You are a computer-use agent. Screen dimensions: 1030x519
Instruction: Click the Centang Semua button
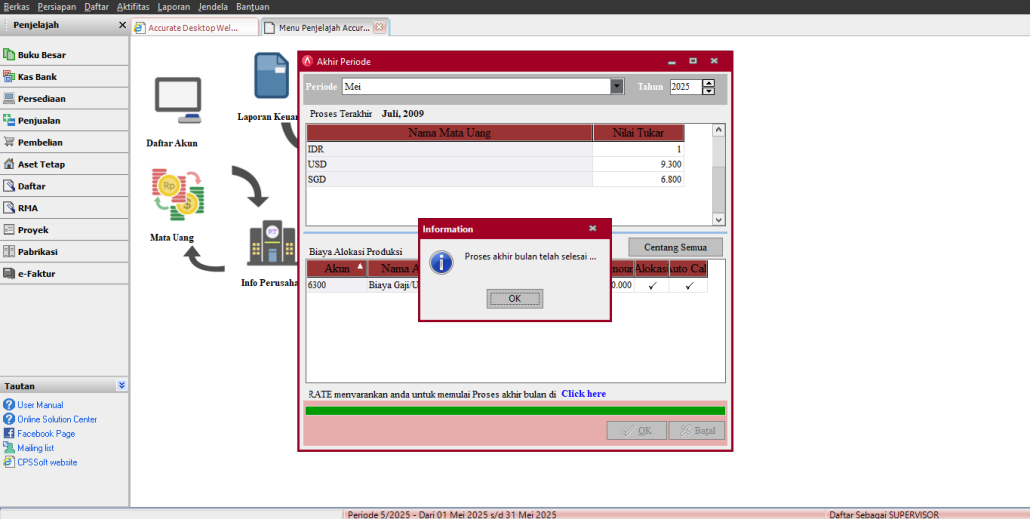point(675,247)
